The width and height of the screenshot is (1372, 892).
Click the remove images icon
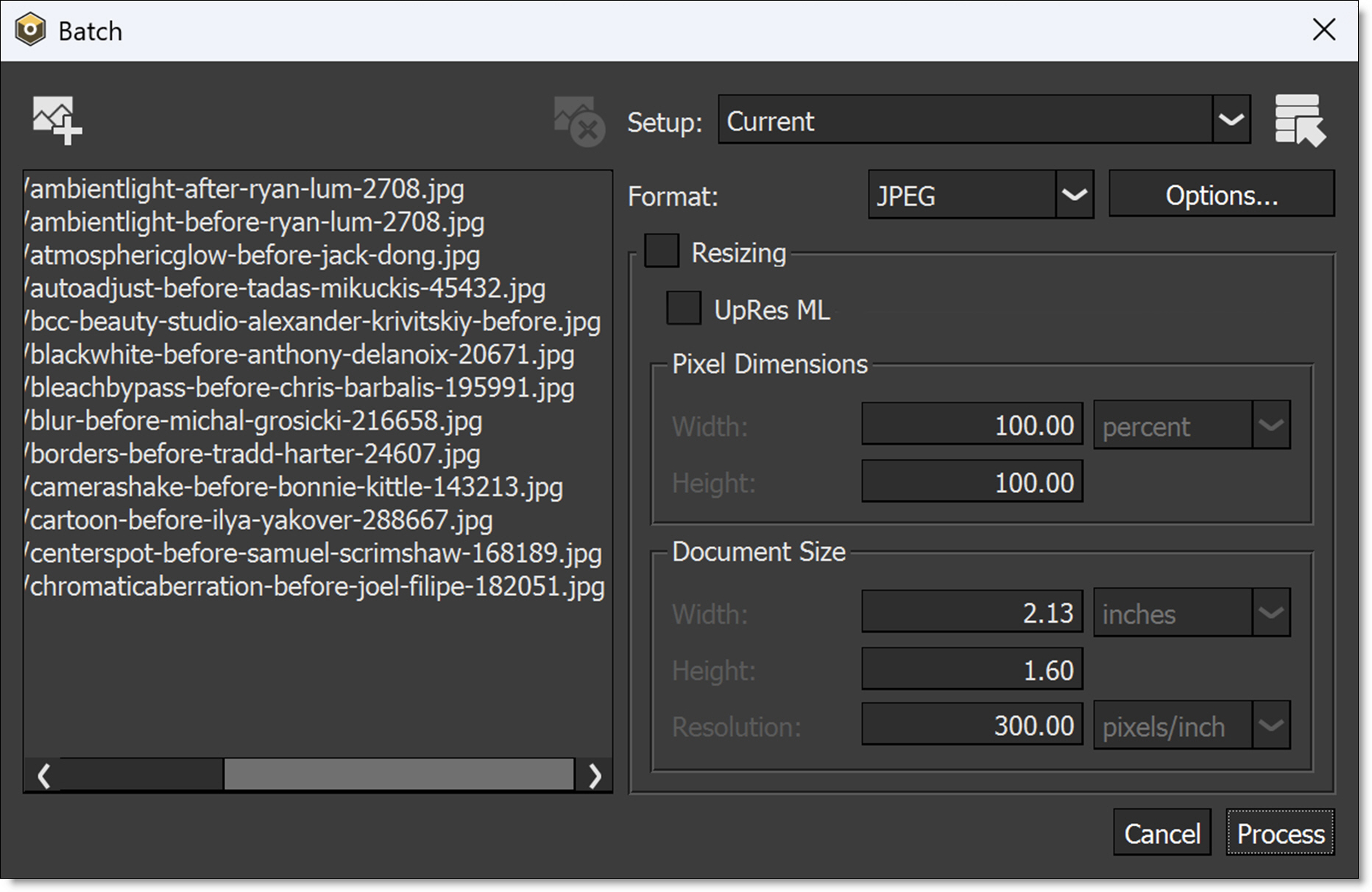tap(579, 121)
